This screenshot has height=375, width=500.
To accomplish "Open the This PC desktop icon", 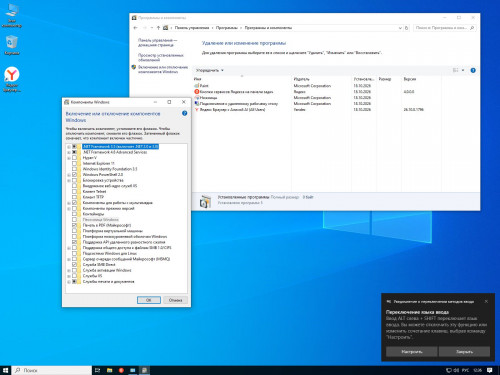I will (12, 15).
